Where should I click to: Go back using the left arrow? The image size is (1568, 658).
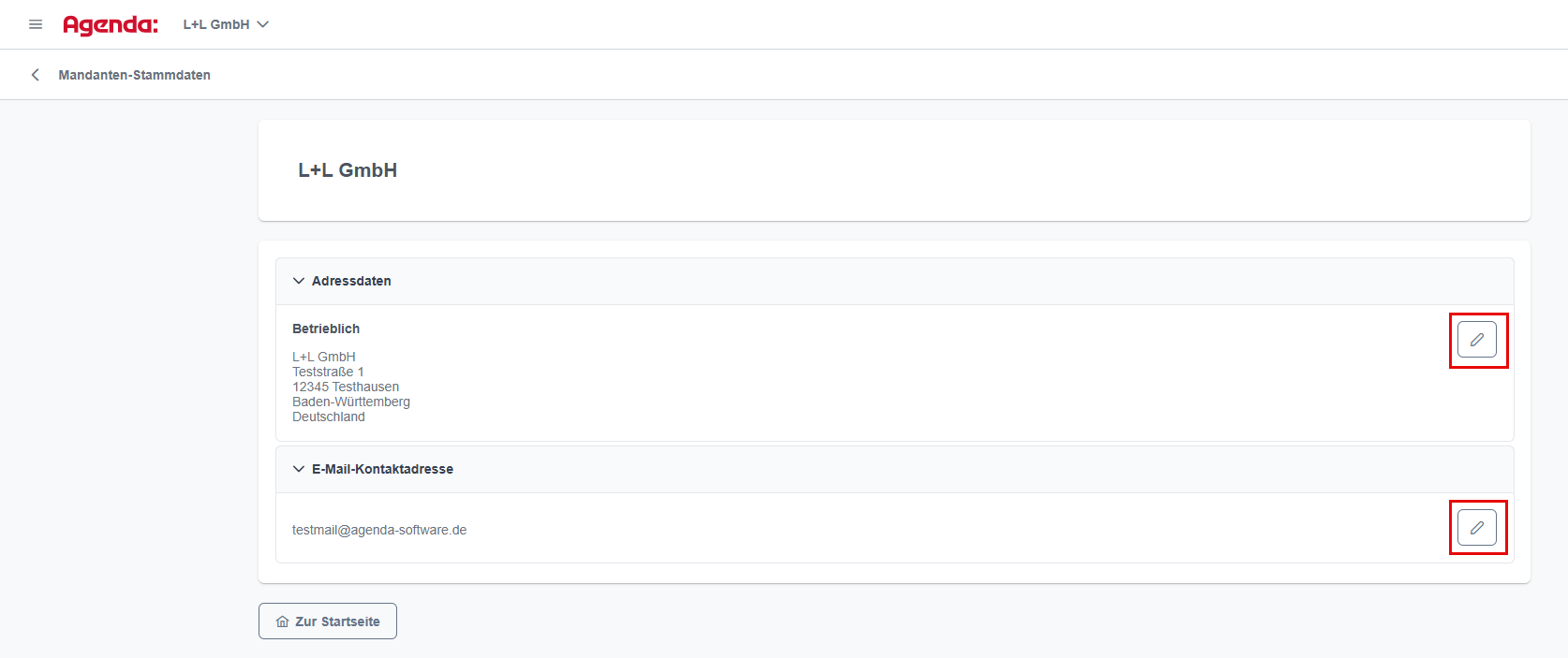click(x=36, y=75)
